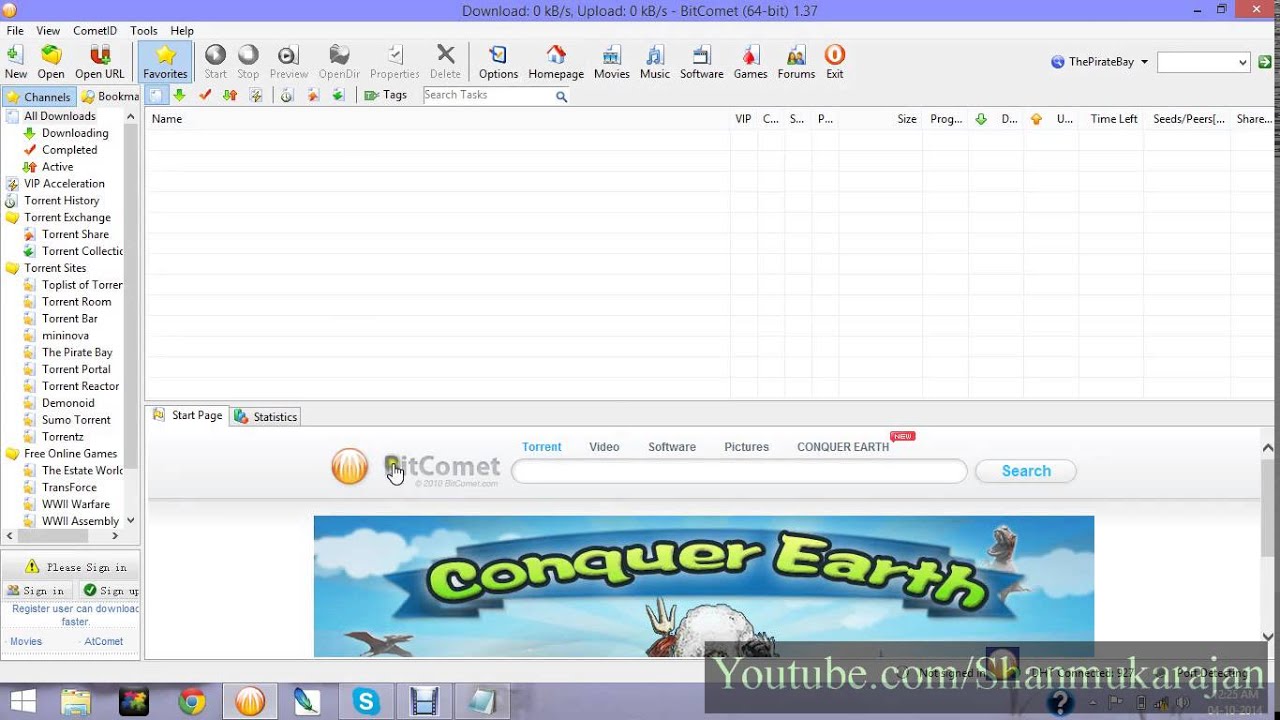Click the Exit toolbar icon
Viewport: 1280px width, 720px height.
[x=835, y=62]
